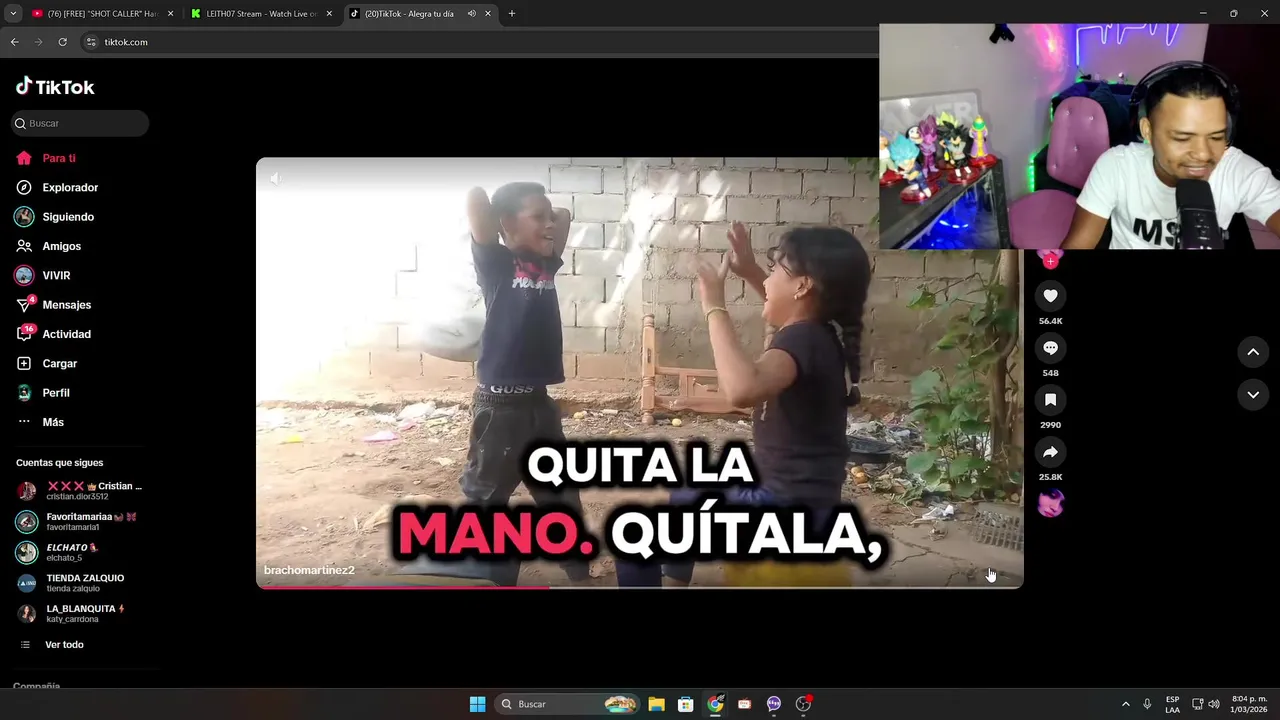Viewport: 1280px width, 720px height.
Task: Open ELCHATO followed account
Action: click(60, 552)
